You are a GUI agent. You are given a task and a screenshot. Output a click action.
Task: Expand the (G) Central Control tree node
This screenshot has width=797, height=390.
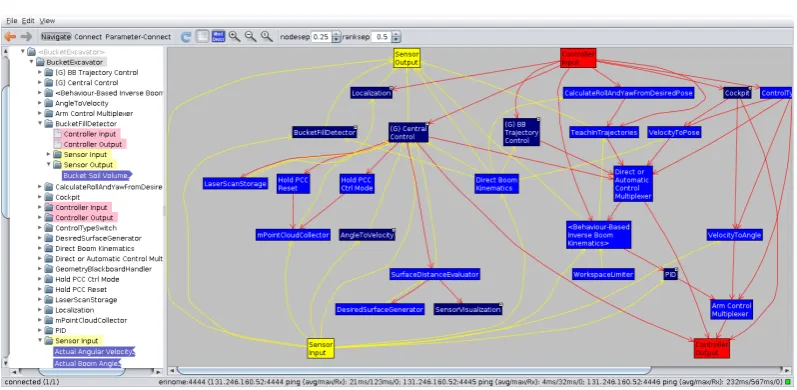click(40, 82)
